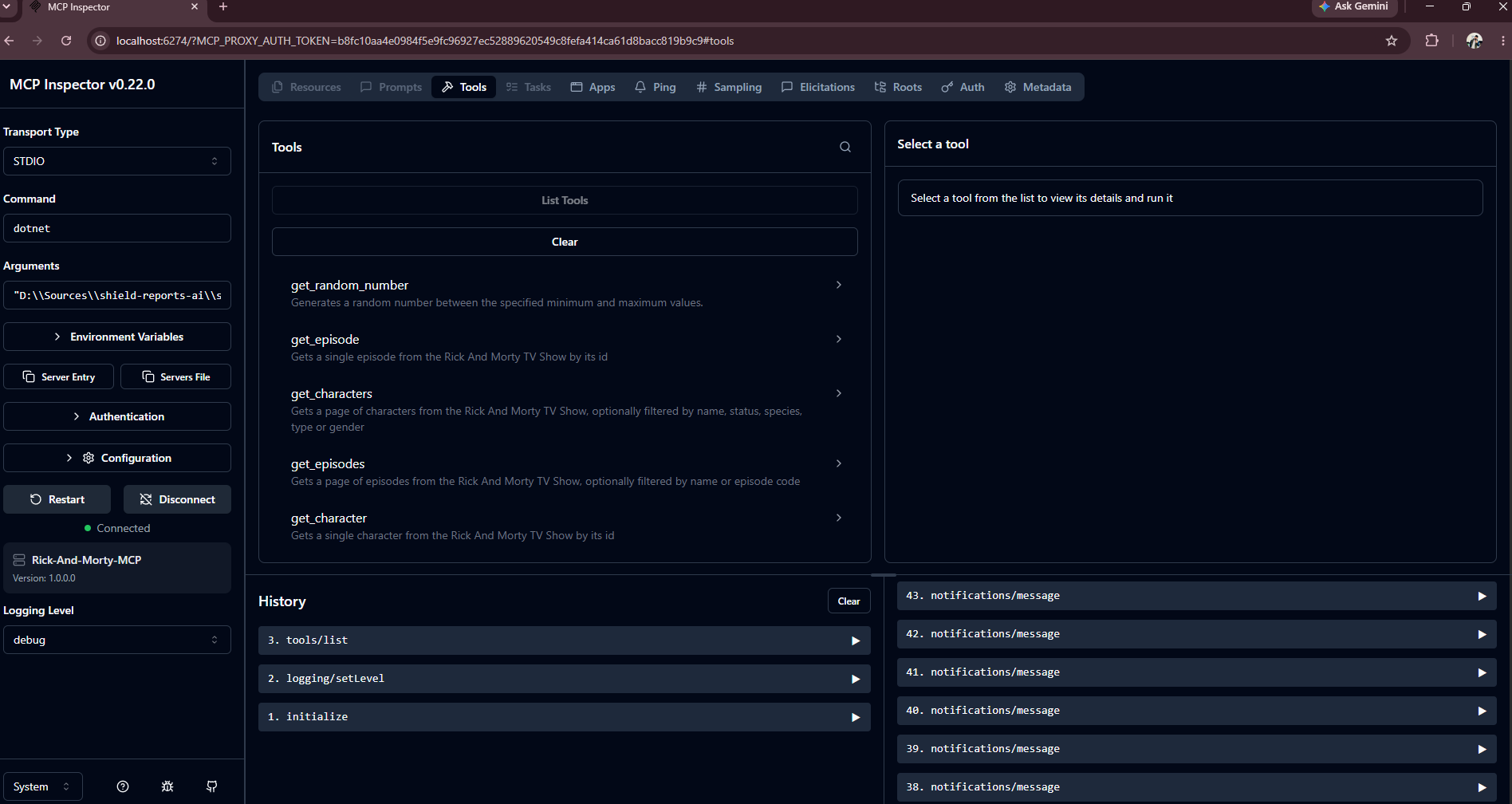Switch to the Resources tab

click(x=306, y=87)
